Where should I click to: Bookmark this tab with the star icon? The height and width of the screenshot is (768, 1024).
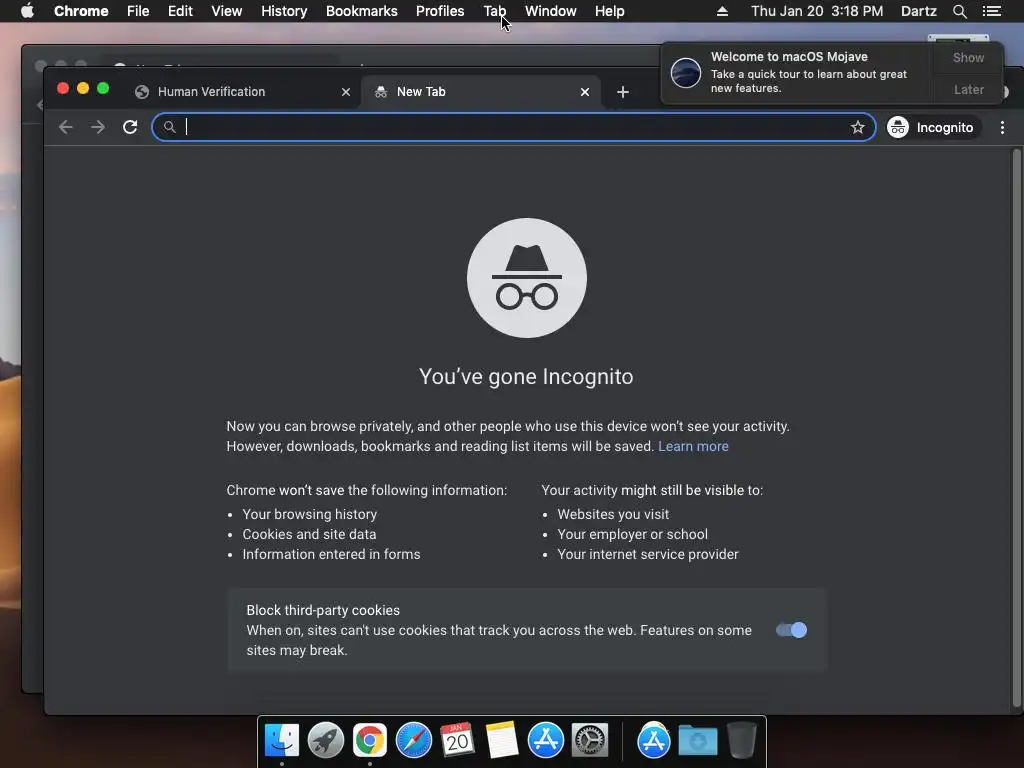[857, 127]
